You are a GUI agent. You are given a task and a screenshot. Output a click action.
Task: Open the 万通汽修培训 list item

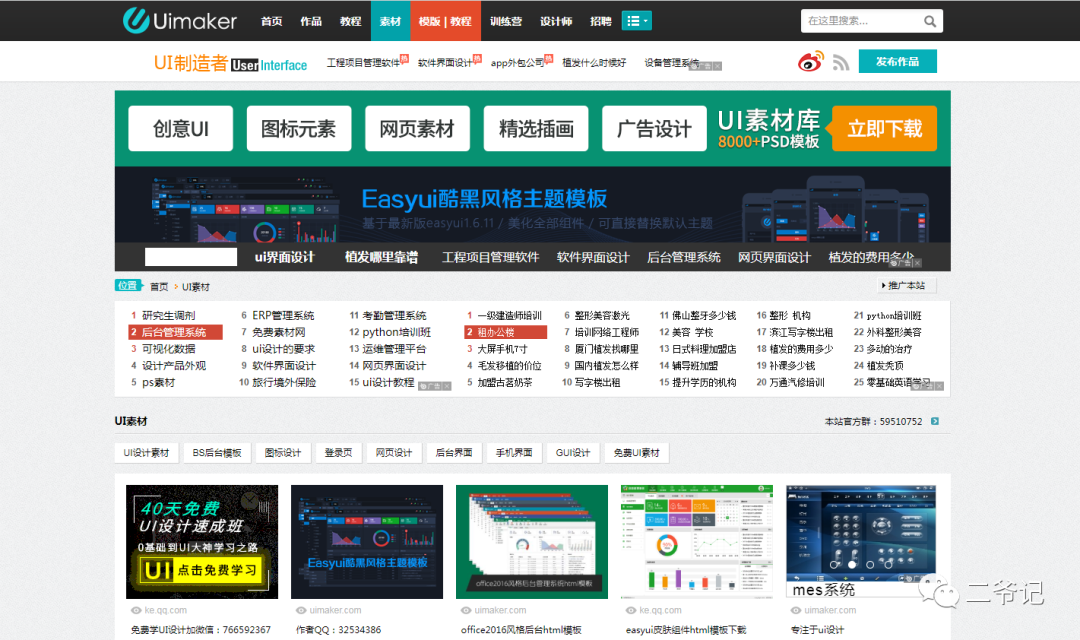click(x=797, y=382)
